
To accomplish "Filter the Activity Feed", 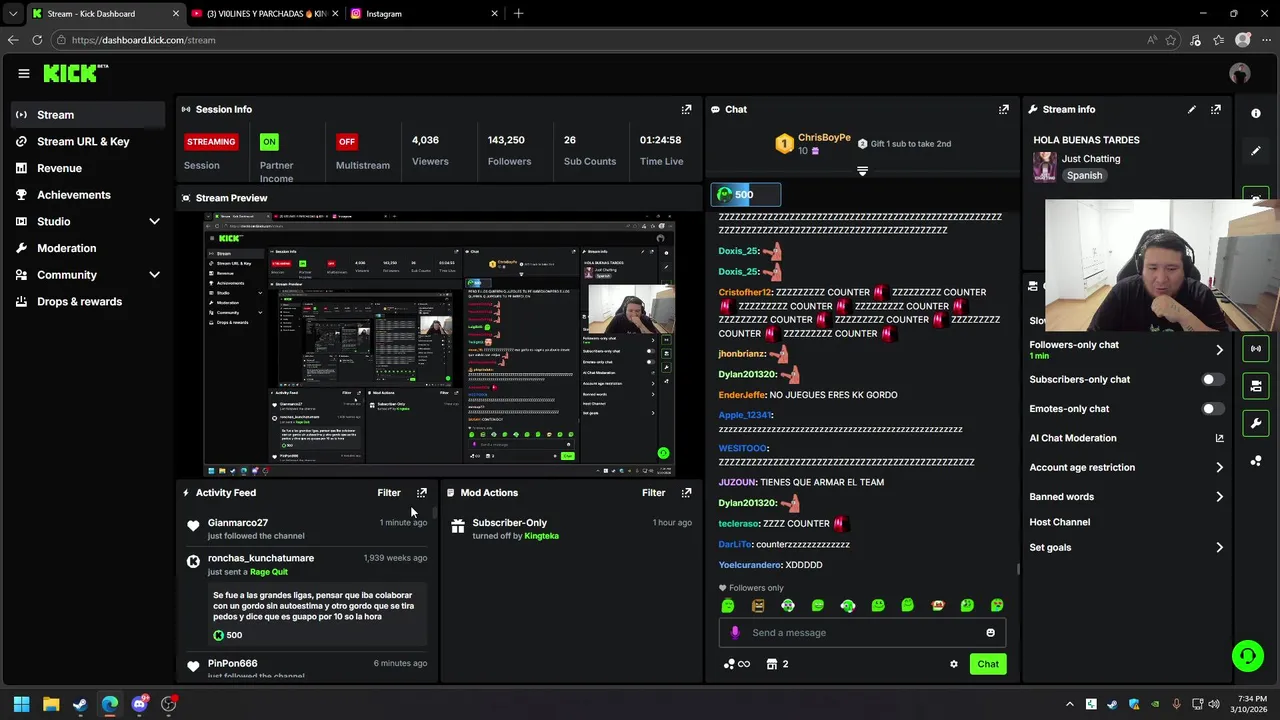I will [x=389, y=492].
